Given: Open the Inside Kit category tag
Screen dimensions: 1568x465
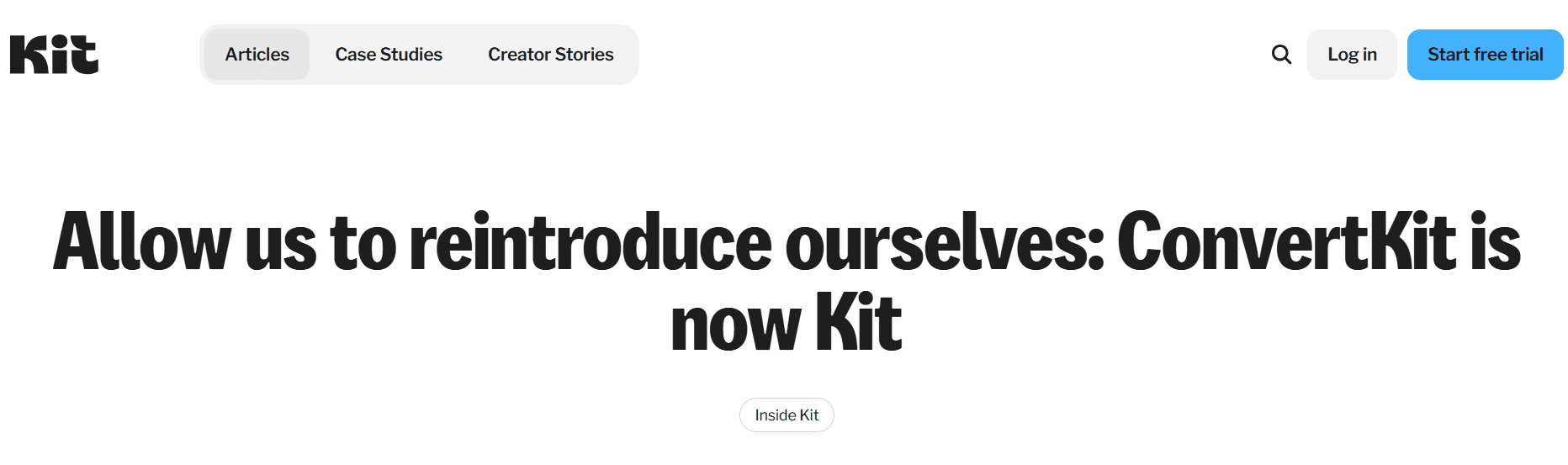Looking at the screenshot, I should (x=787, y=415).
